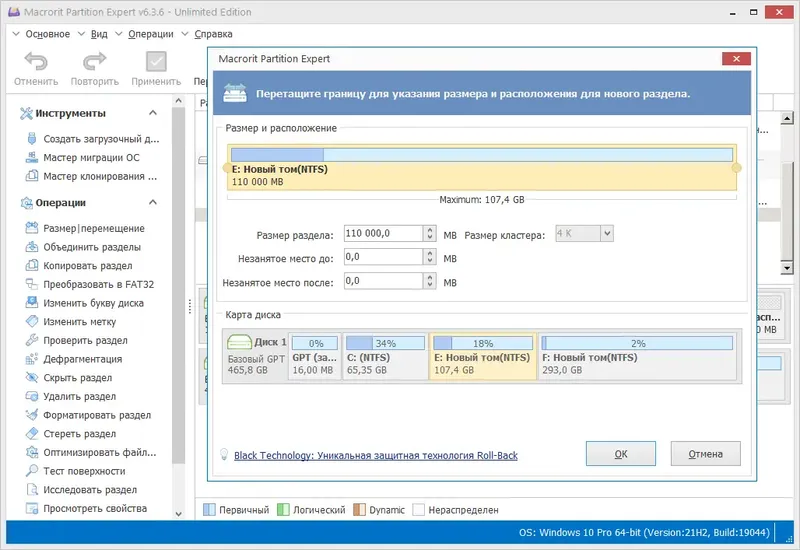Viewport: 800px width, 550px height.
Task: Open Создать загрузочный диск tool icon
Action: pyautogui.click(x=32, y=138)
